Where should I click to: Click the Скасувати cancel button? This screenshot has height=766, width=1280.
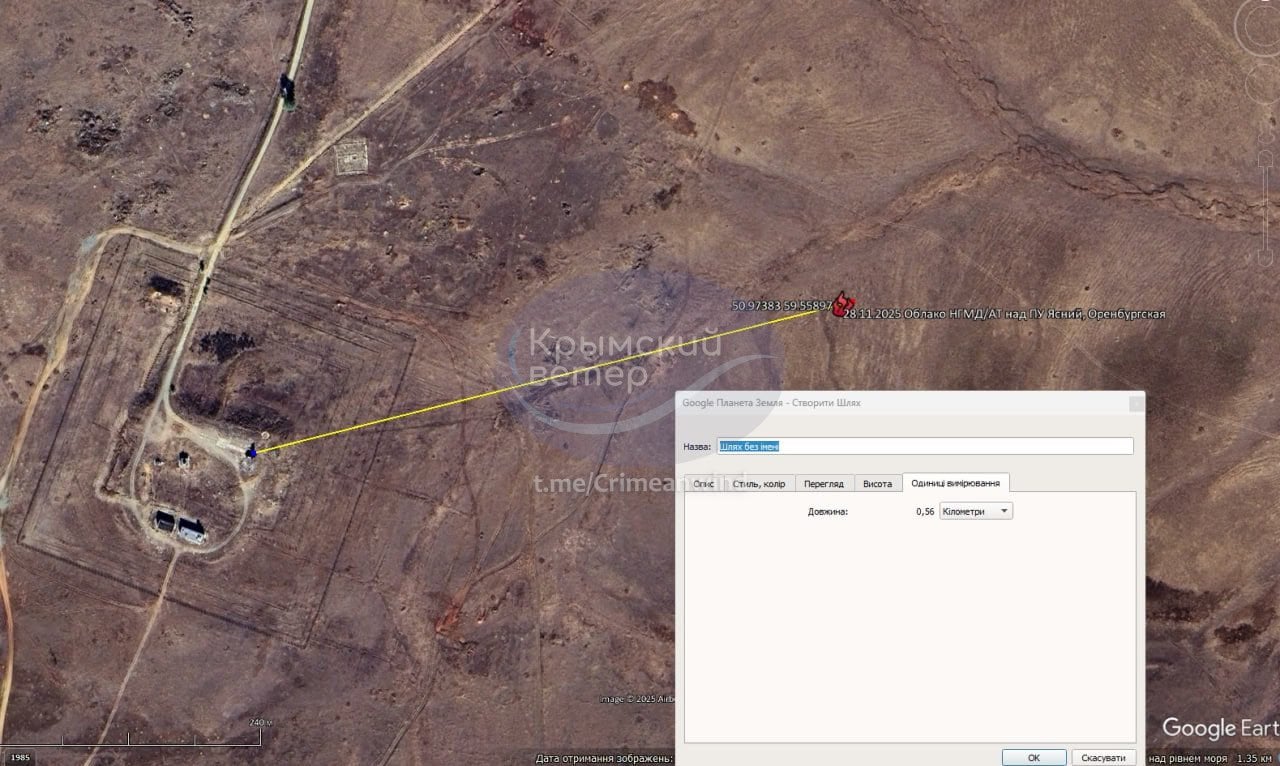tap(1104, 757)
